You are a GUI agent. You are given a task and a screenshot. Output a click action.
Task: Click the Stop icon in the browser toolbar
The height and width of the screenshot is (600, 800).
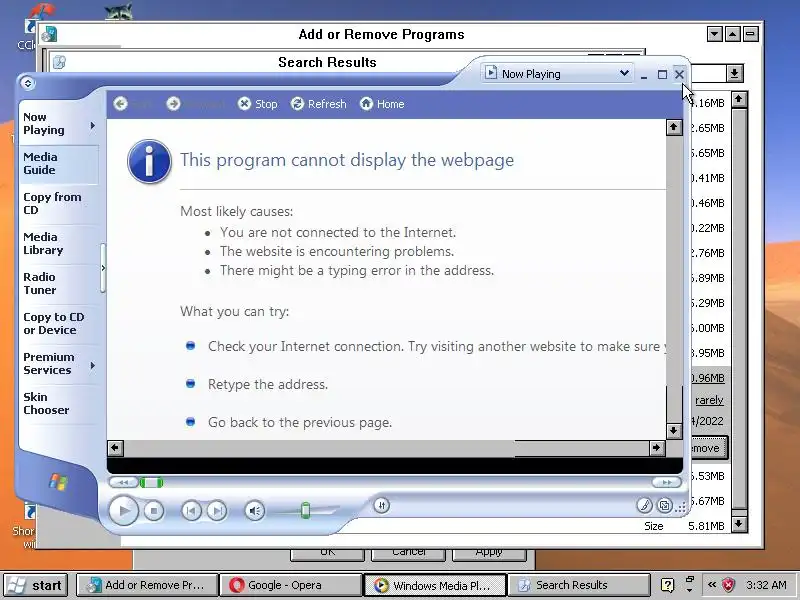[244, 104]
